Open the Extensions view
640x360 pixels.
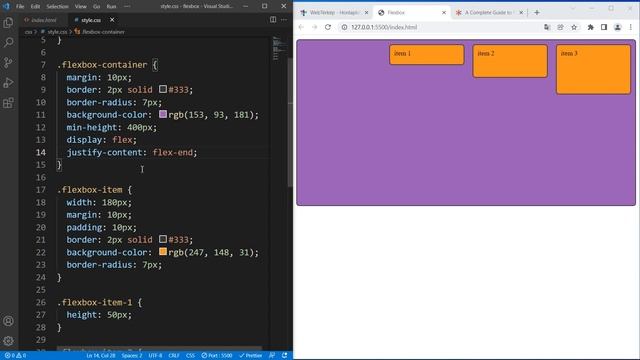[8, 103]
